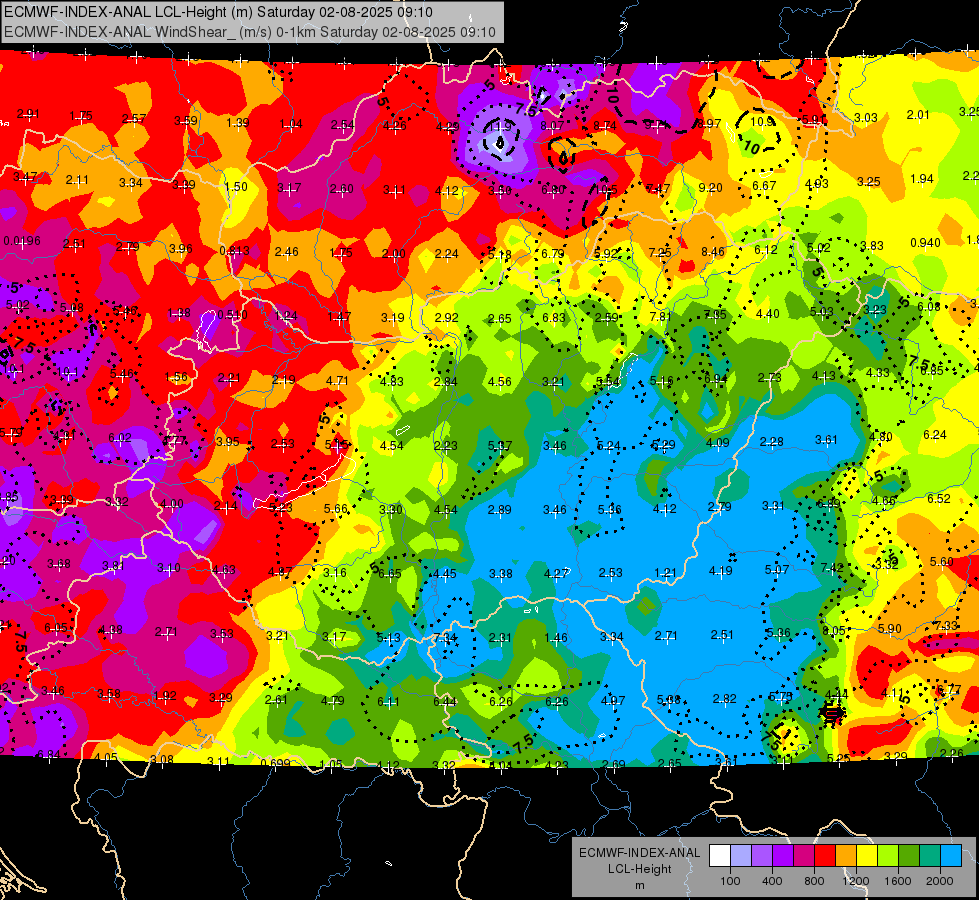Select the grid value 7.34

(x=445, y=638)
